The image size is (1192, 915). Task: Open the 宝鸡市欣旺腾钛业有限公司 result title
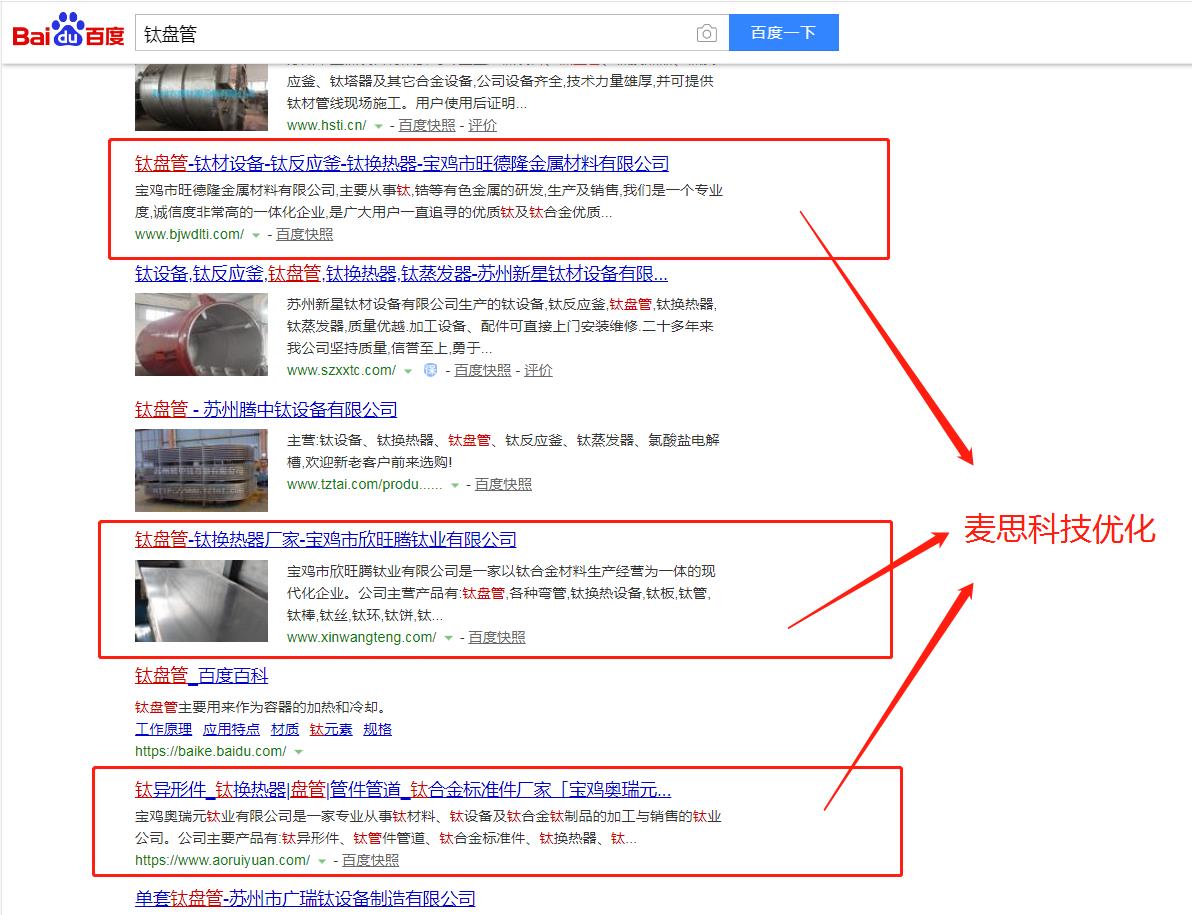coord(325,540)
